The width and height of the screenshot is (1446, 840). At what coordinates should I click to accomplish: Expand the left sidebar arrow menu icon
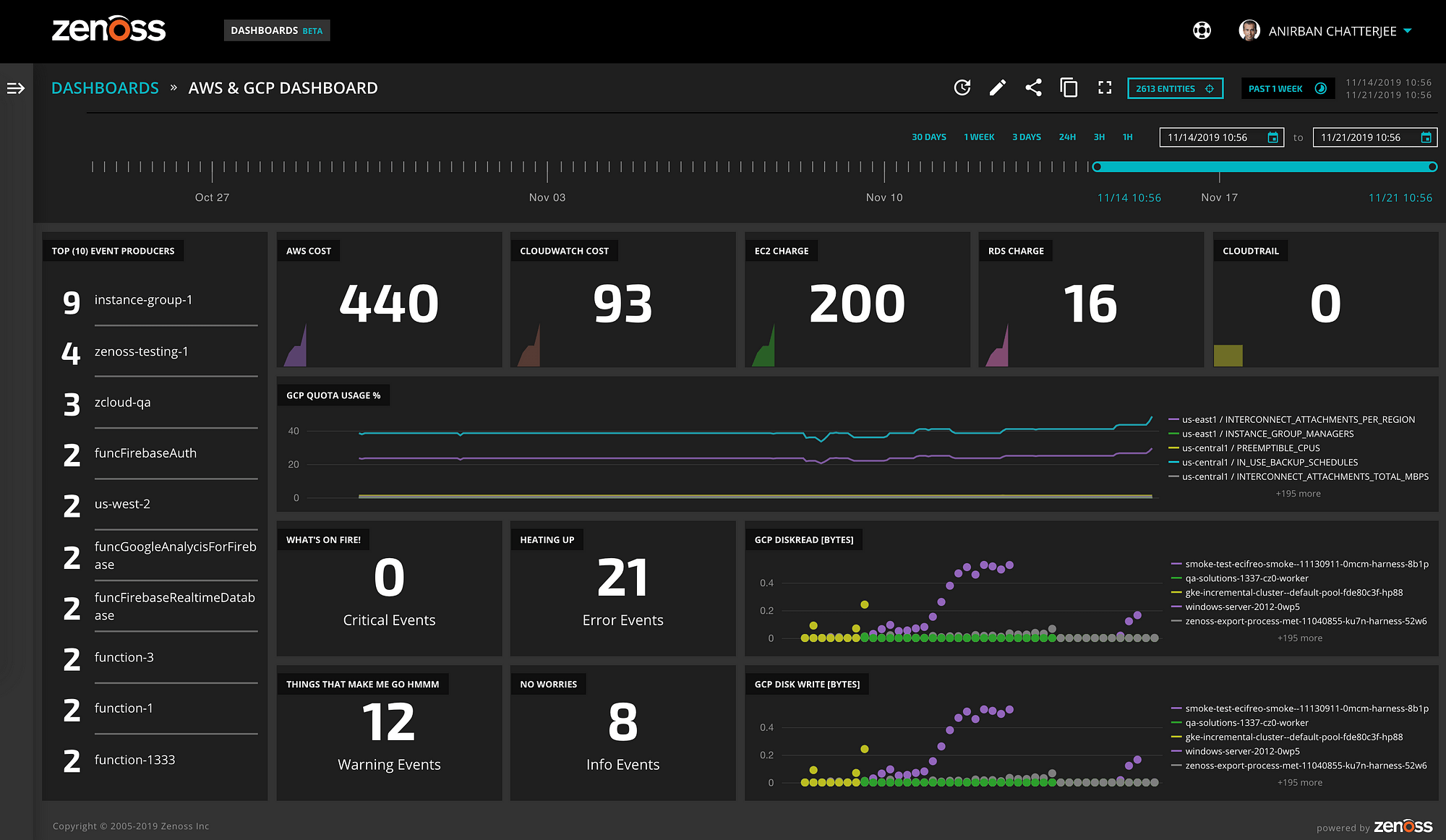[16, 88]
